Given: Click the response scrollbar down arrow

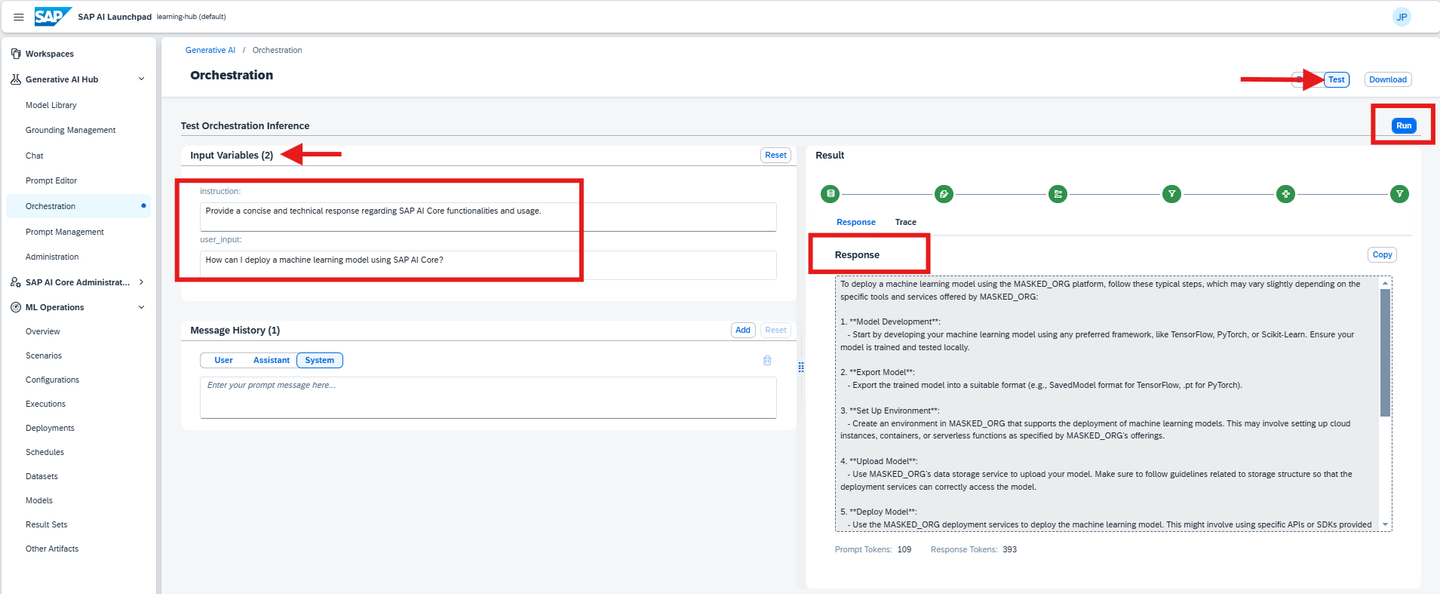Looking at the screenshot, I should [x=1385, y=524].
